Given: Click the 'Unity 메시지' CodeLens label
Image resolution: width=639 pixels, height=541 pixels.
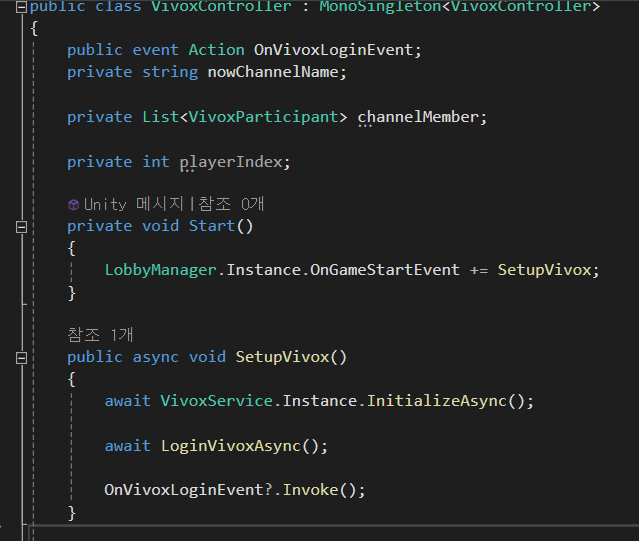Looking at the screenshot, I should 134,204.
